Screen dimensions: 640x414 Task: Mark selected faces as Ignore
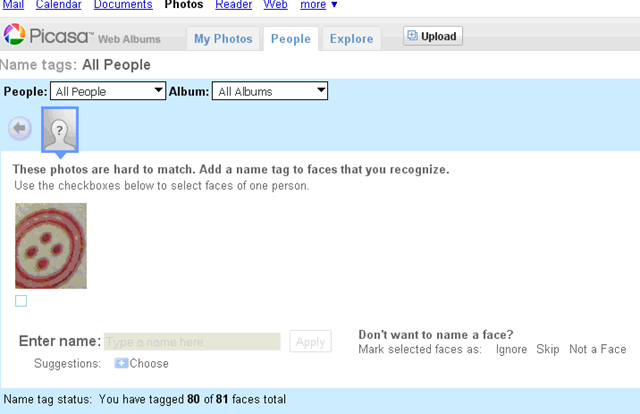(x=511, y=349)
